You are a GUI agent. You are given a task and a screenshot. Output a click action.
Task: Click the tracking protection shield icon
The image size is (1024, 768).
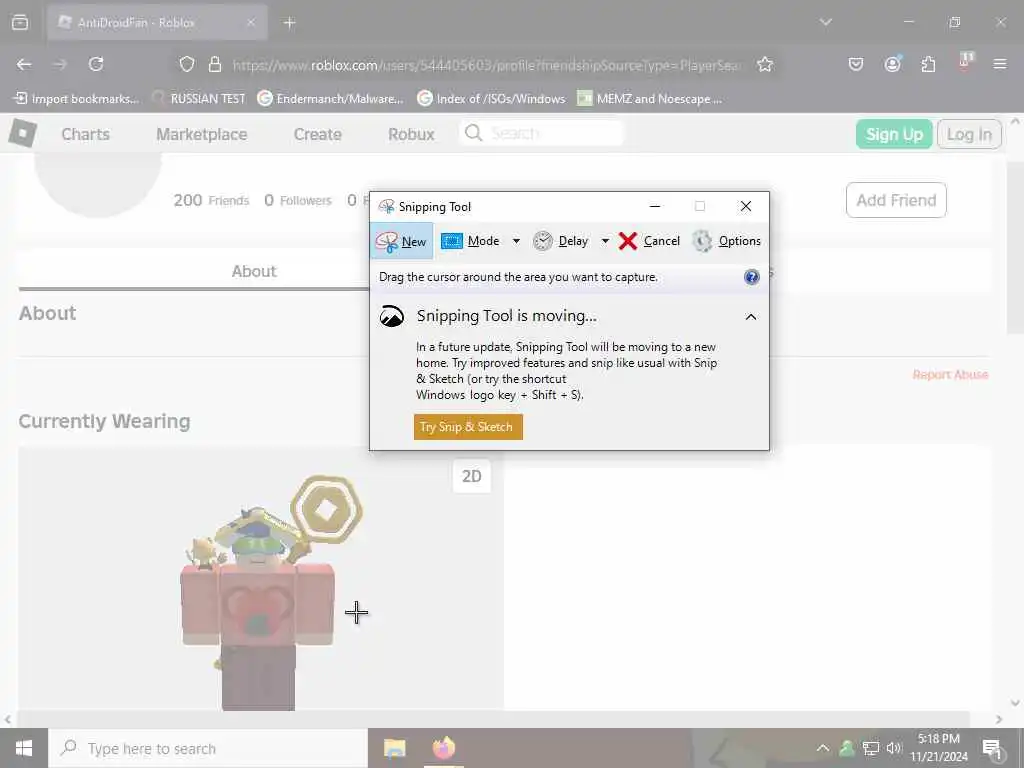187,64
